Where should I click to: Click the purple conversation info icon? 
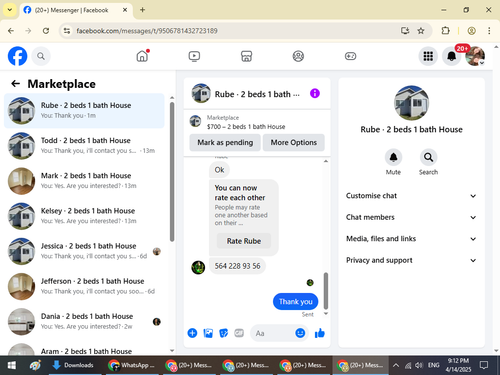pos(315,93)
